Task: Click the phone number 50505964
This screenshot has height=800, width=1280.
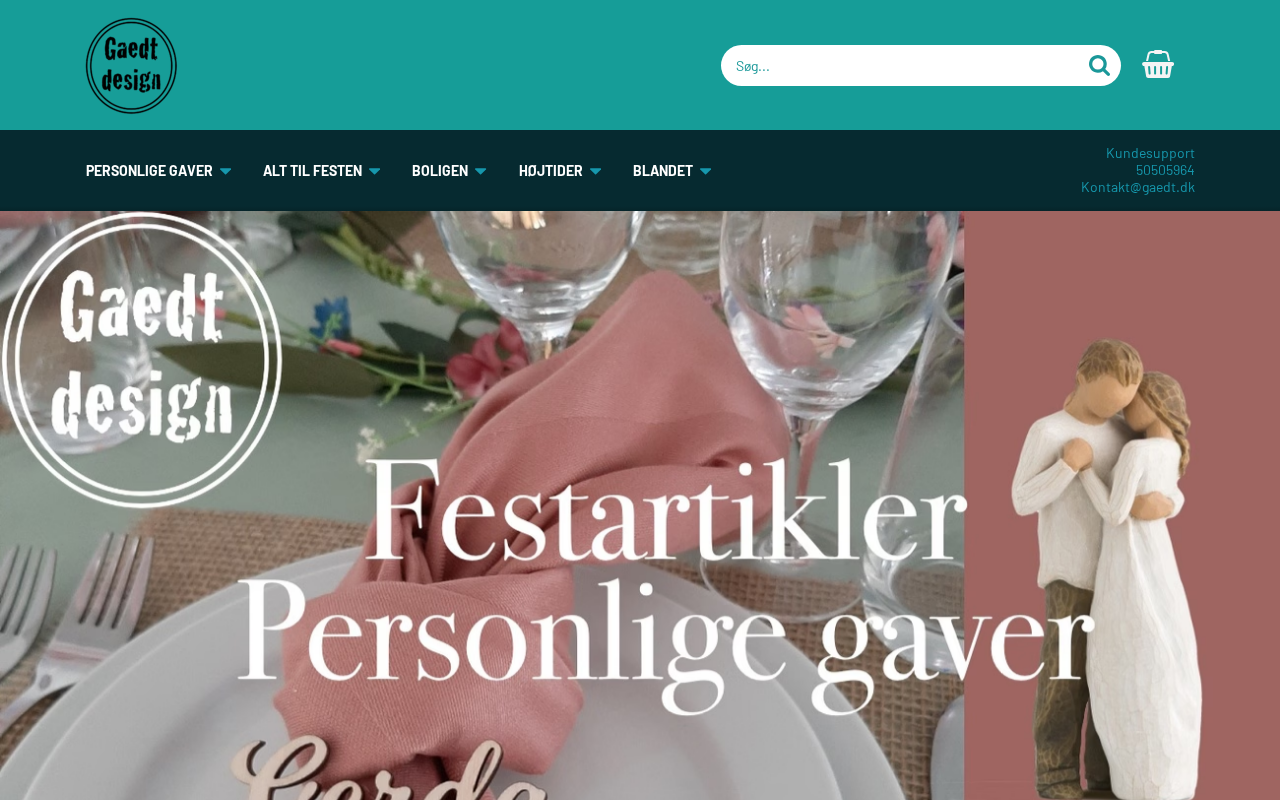Action: (x=1165, y=170)
